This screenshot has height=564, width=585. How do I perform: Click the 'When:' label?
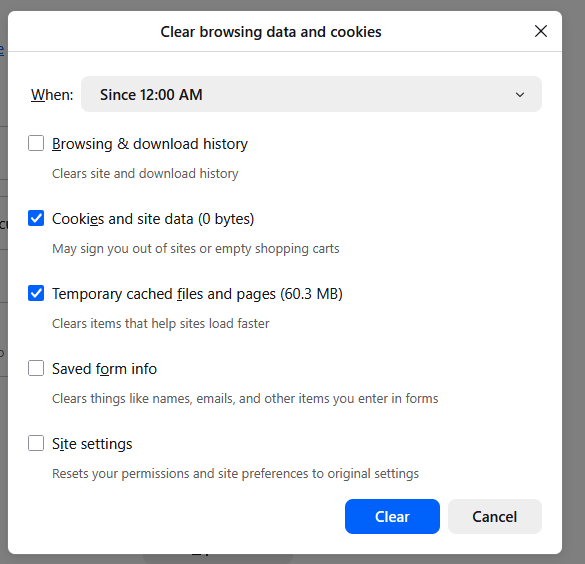tap(52, 95)
